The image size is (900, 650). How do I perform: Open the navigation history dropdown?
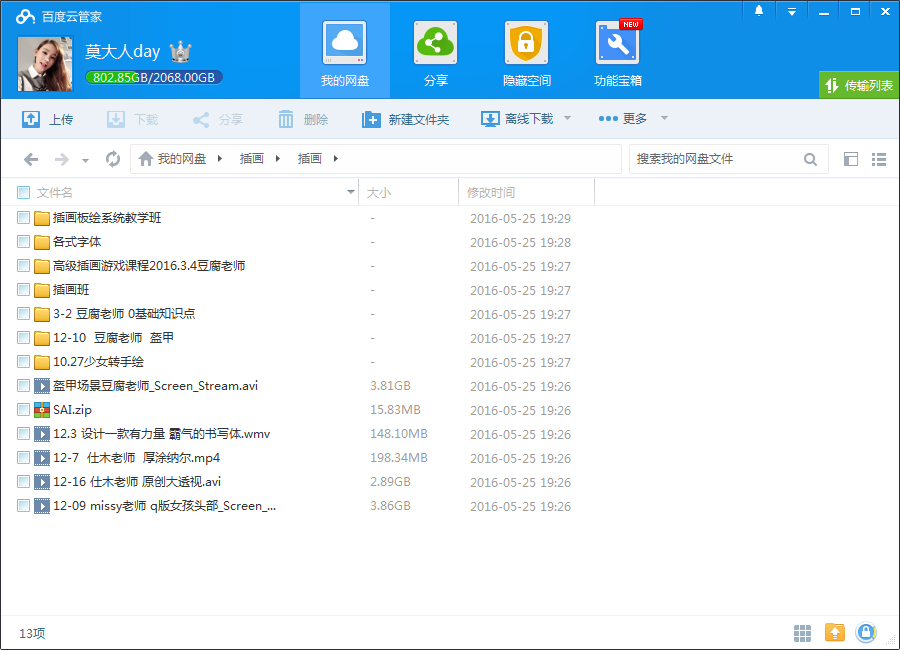[85, 161]
